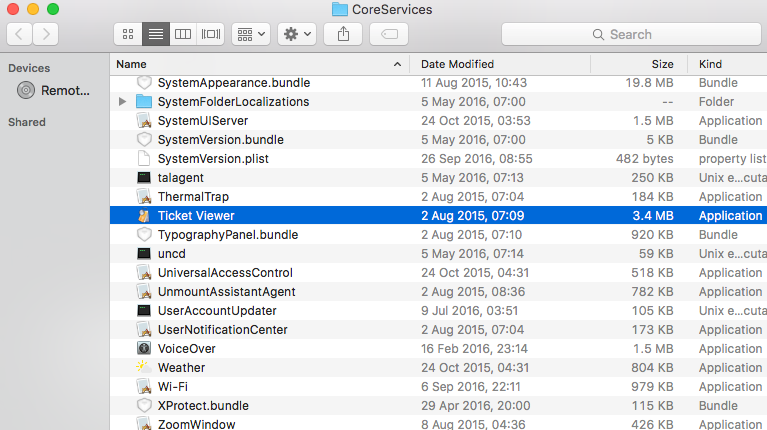Expand the SystemFolderLocalizations folder
Viewport: 767px width, 430px height.
coord(122,102)
